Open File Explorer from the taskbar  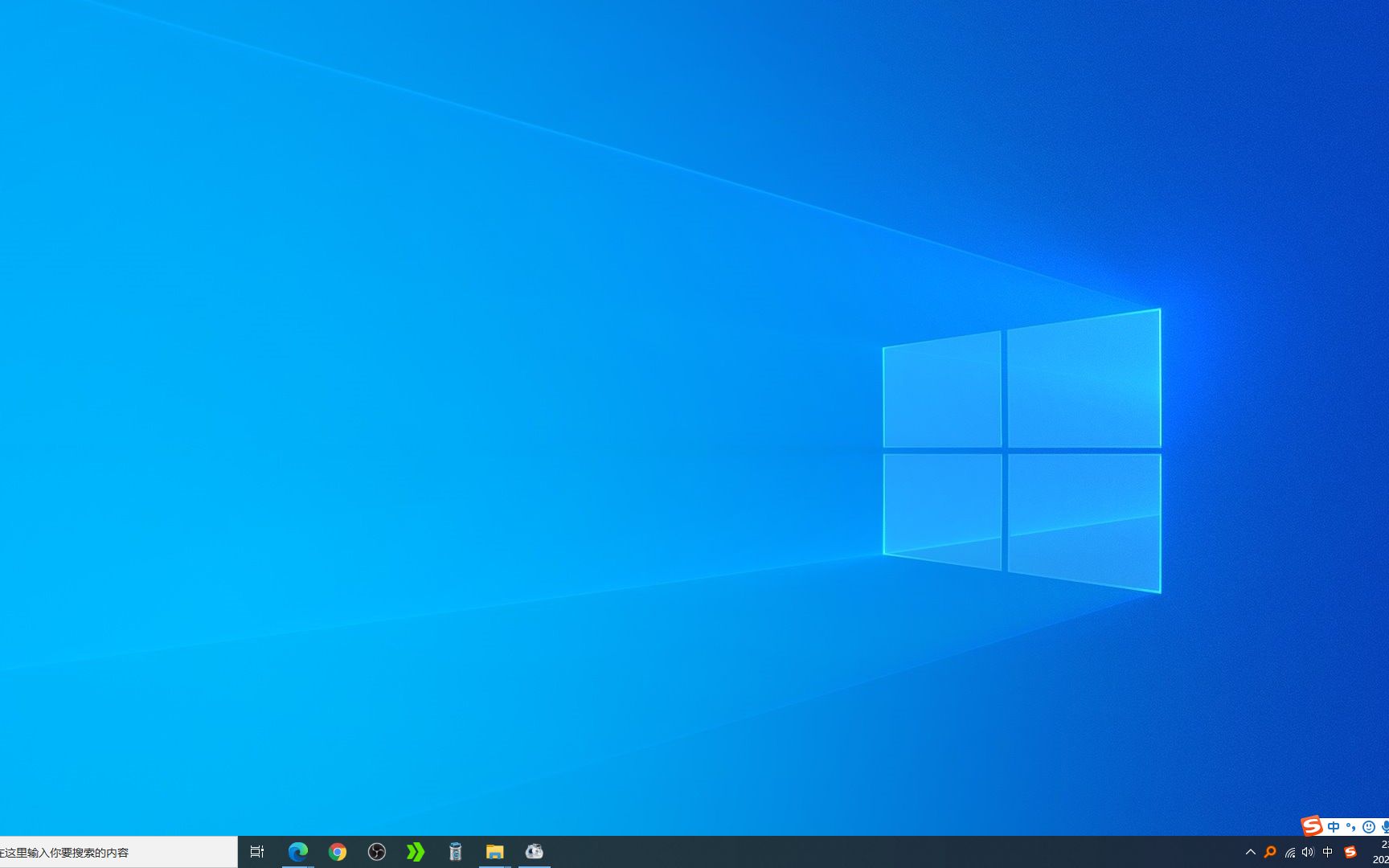coord(495,852)
